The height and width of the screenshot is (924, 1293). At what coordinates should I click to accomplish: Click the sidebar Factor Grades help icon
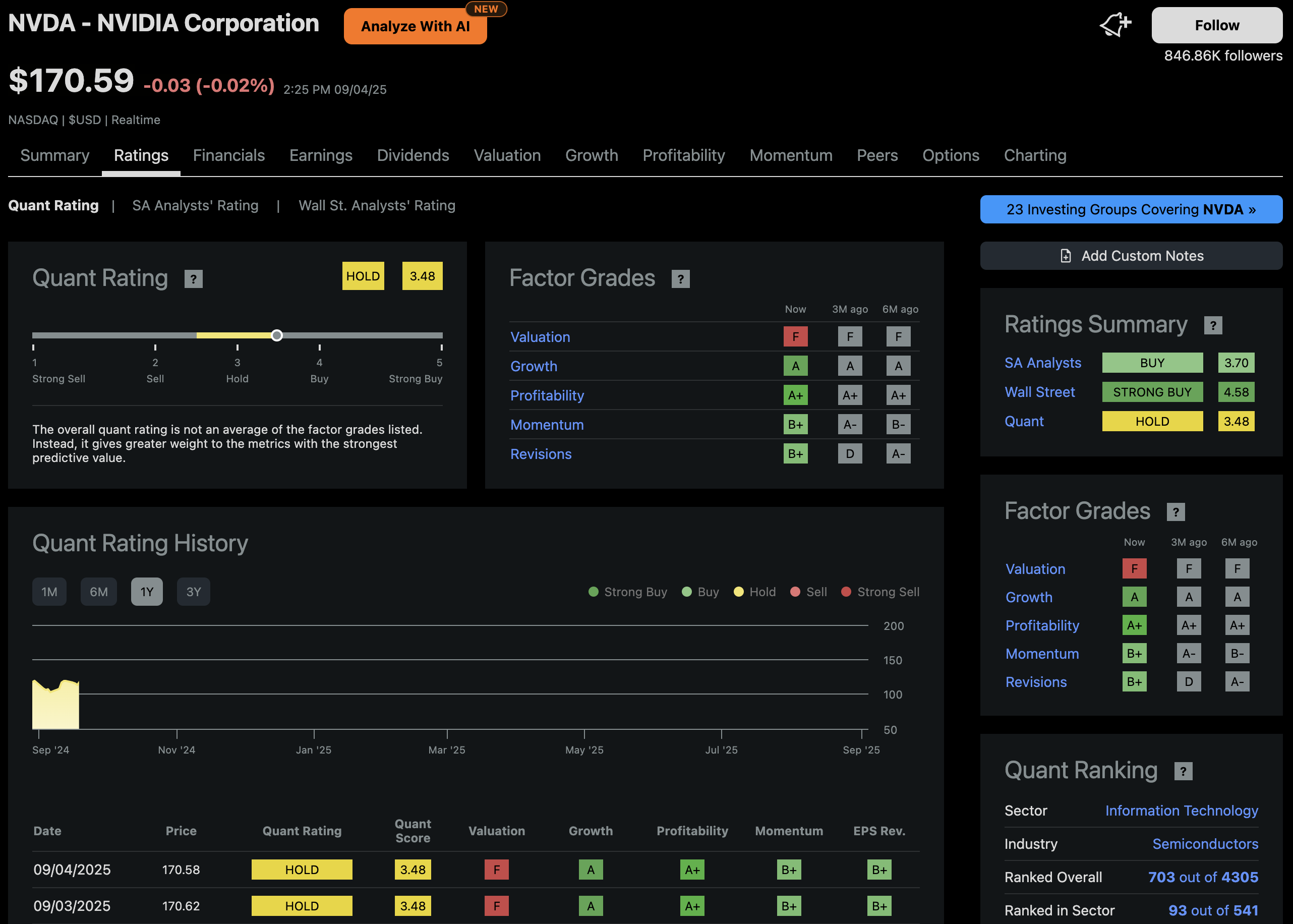pyautogui.click(x=1175, y=512)
